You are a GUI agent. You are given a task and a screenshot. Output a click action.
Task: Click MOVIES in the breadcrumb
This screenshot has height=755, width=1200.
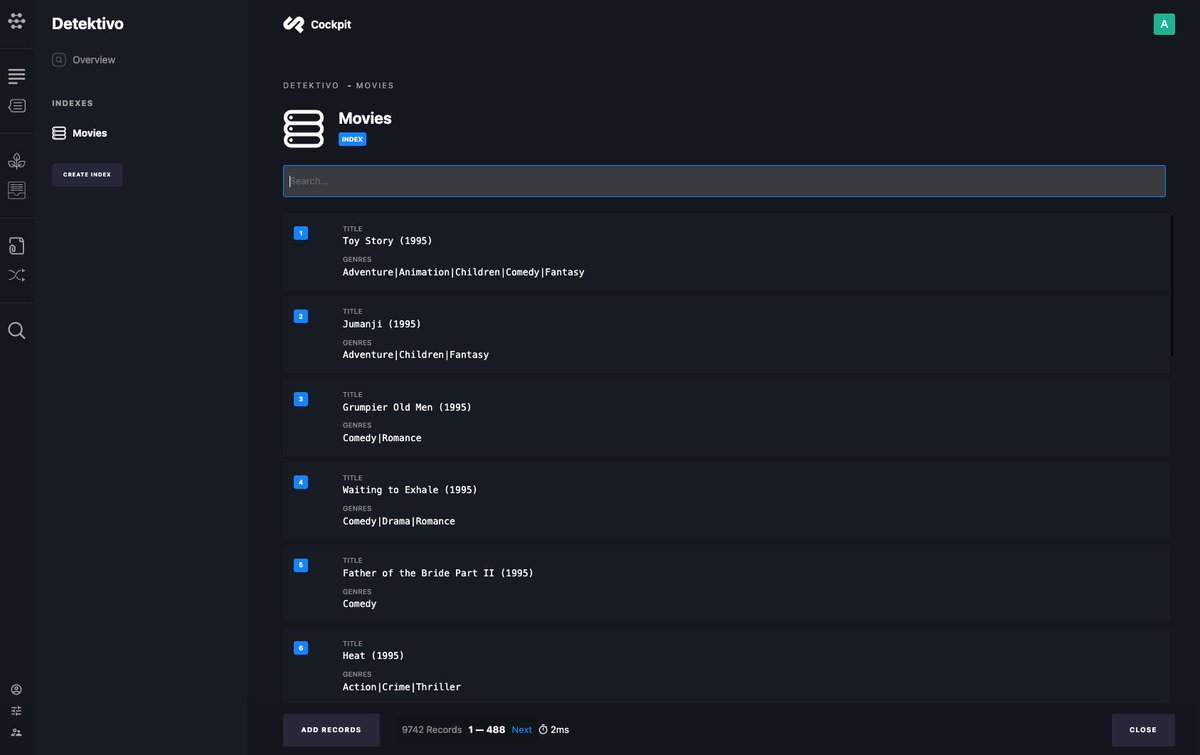click(375, 86)
